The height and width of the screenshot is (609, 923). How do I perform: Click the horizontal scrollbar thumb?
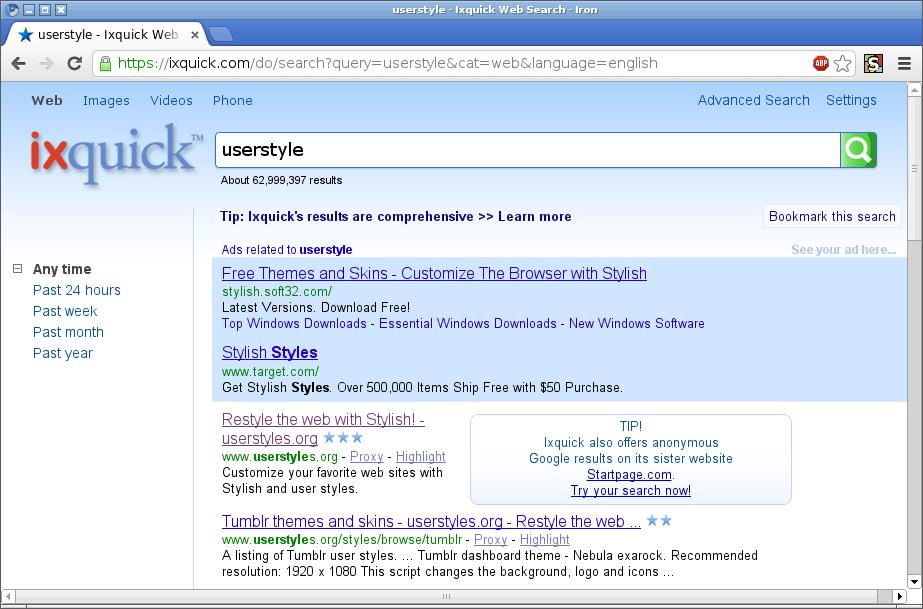(446, 596)
